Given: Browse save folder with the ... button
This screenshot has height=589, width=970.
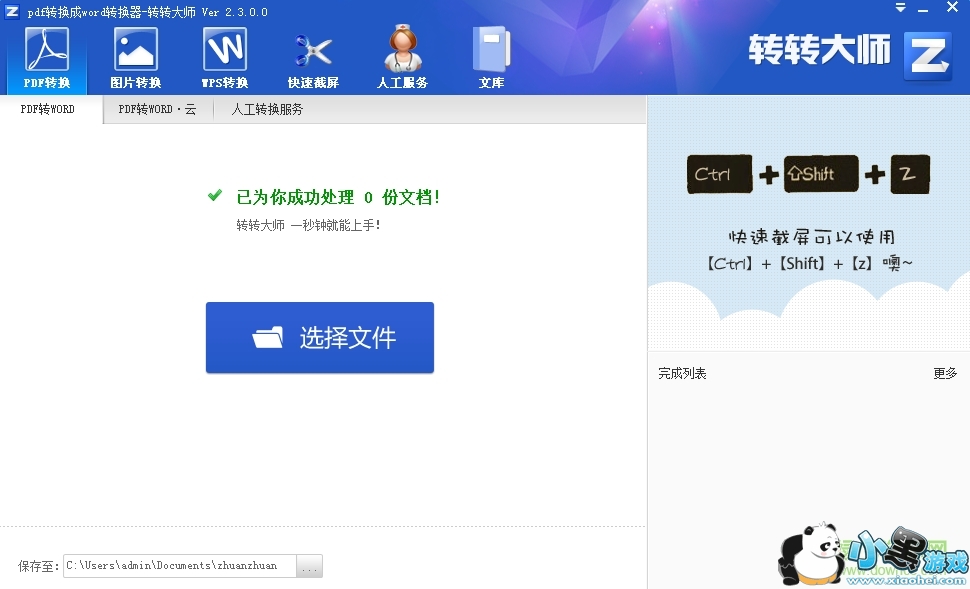Looking at the screenshot, I should (x=310, y=566).
